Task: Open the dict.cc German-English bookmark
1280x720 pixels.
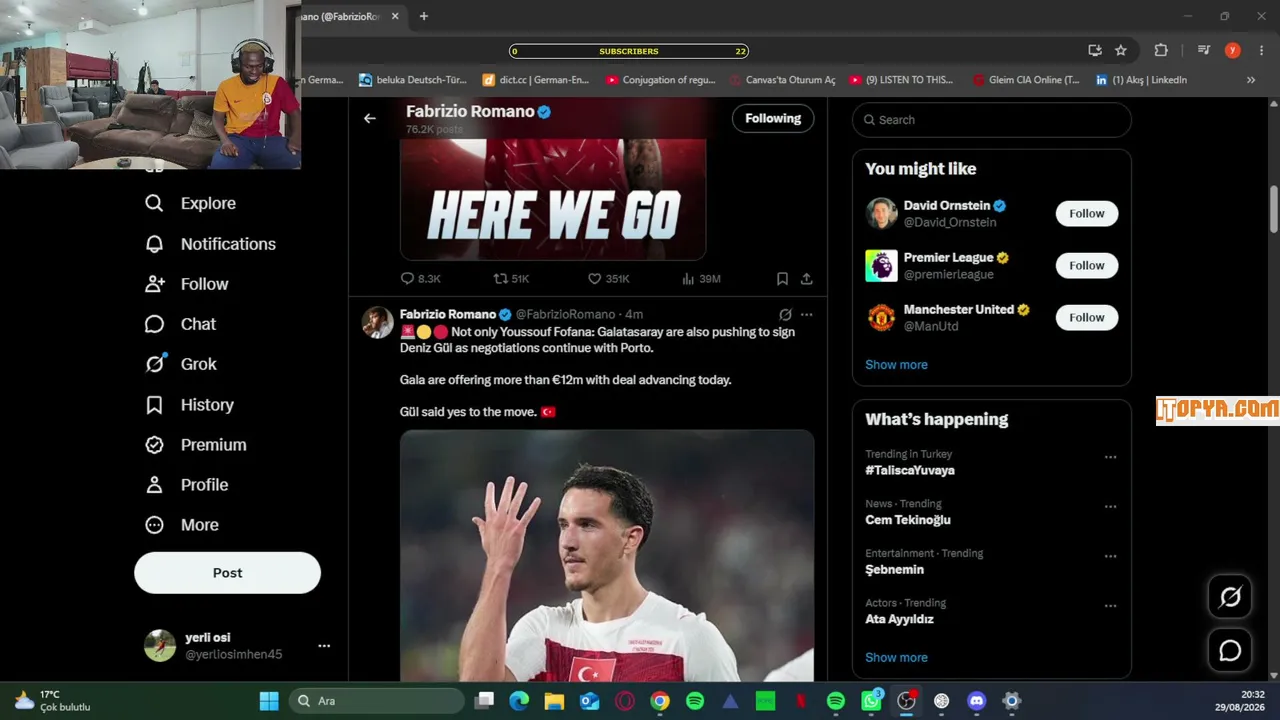Action: [536, 80]
